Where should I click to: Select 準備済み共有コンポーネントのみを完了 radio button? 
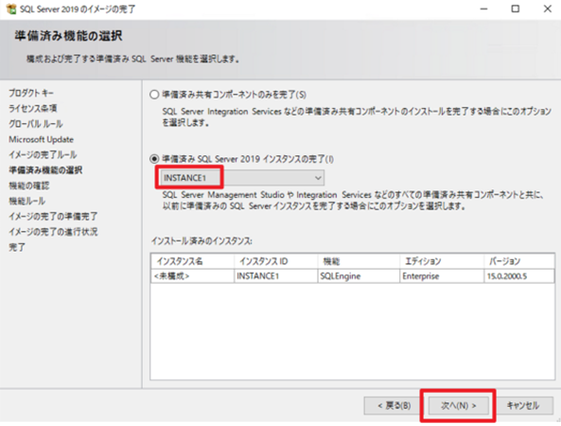coord(154,95)
